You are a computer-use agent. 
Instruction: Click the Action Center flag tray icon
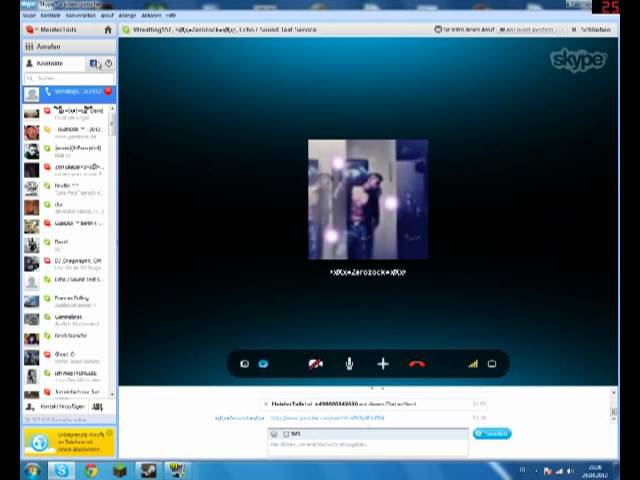point(548,471)
